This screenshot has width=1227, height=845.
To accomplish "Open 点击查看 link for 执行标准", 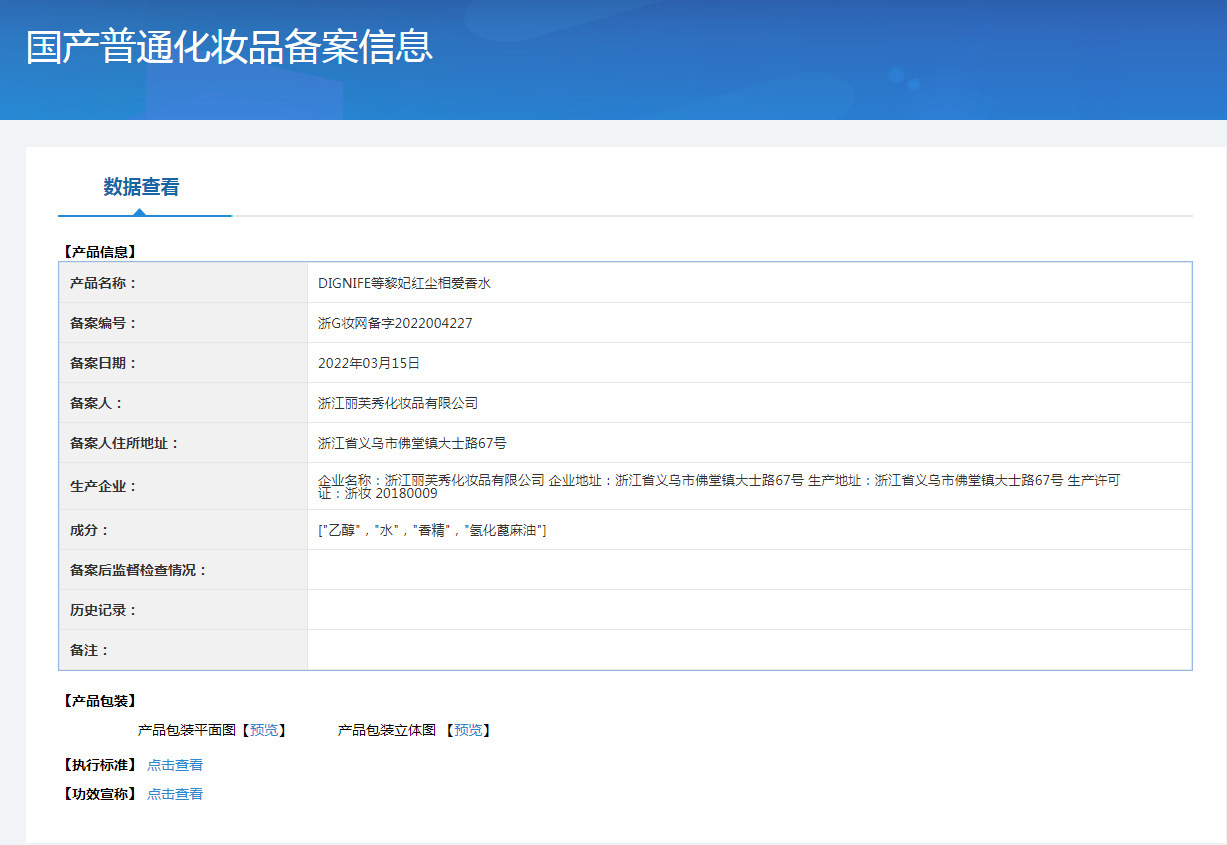I will pyautogui.click(x=175, y=765).
